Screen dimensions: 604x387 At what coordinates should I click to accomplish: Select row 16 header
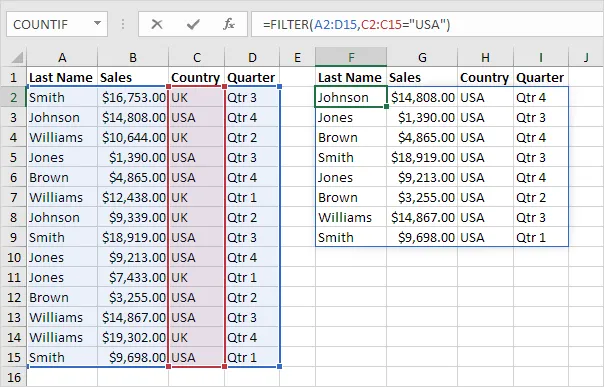(x=13, y=377)
